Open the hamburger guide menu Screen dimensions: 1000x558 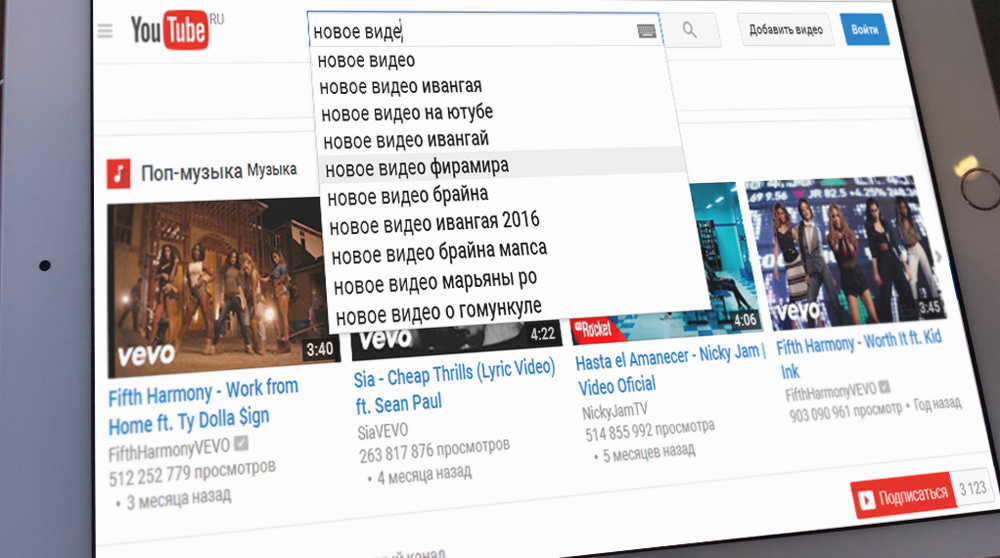pos(105,31)
